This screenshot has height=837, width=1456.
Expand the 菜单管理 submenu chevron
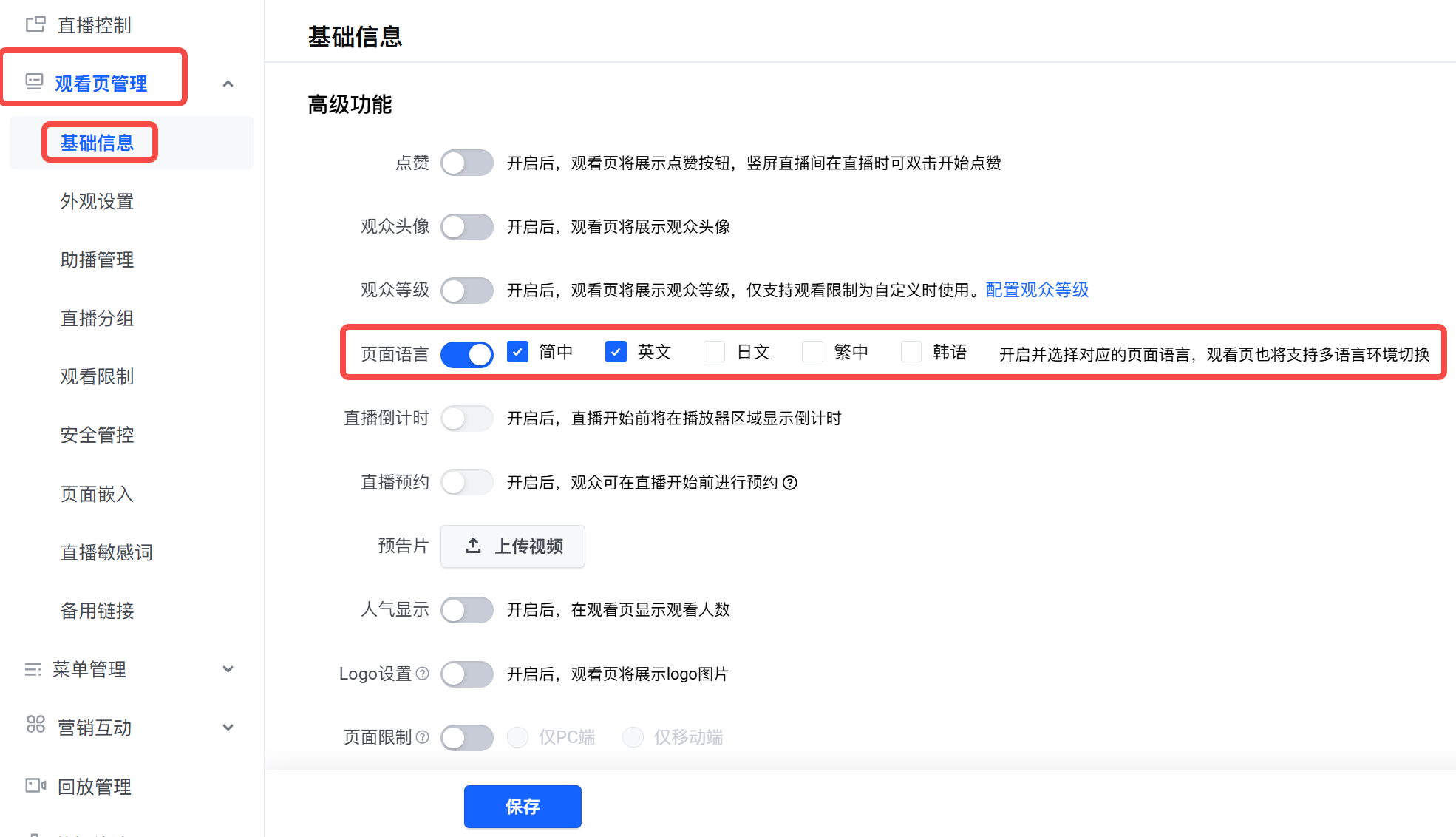228,669
